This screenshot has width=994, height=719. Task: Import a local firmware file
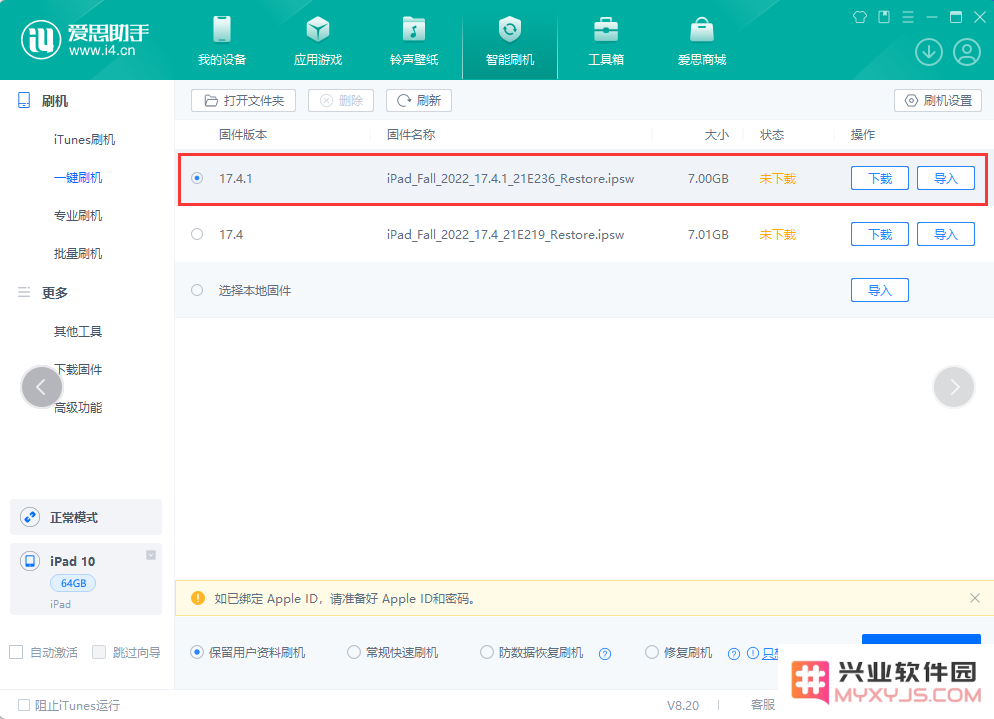click(879, 290)
